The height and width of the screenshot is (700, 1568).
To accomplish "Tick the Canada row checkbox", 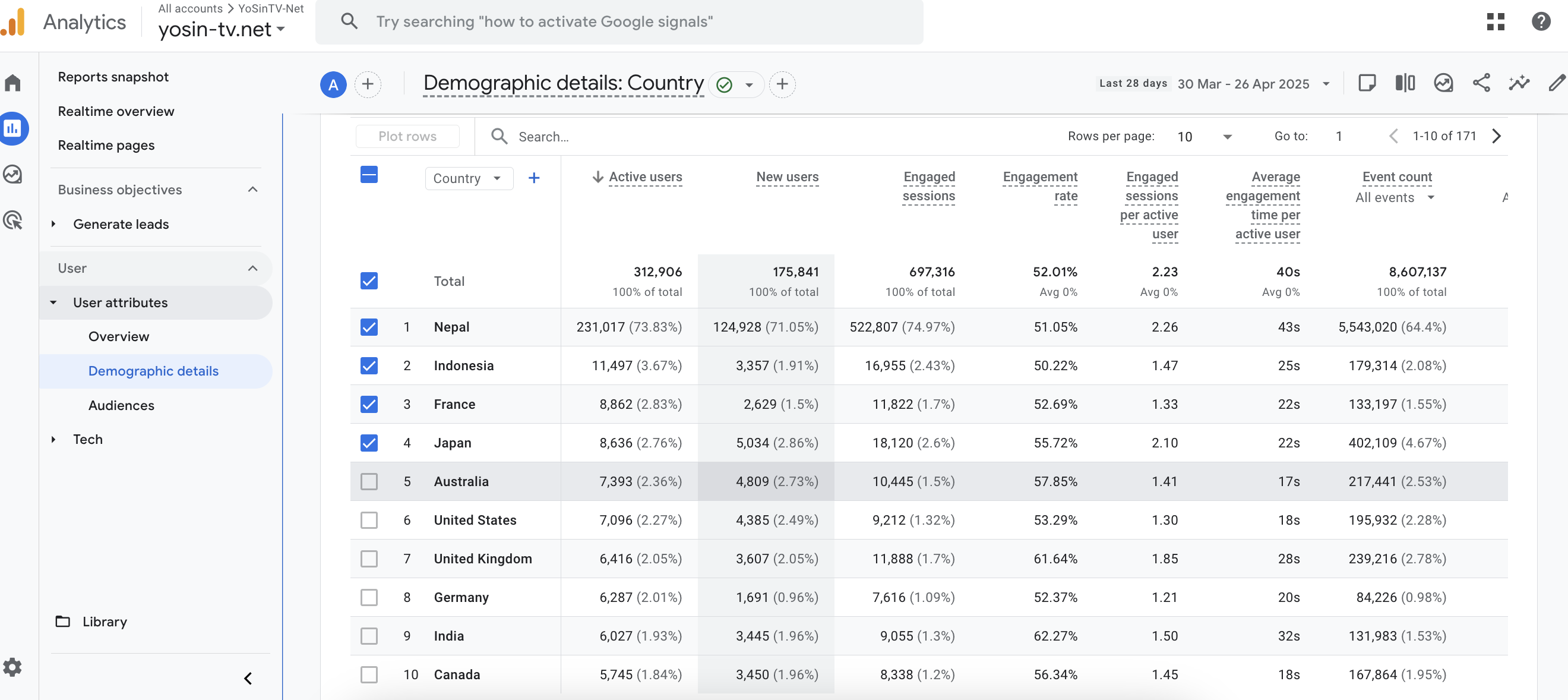I will [369, 674].
